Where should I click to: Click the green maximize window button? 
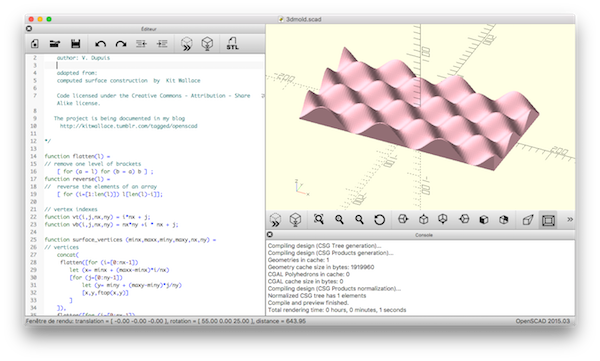click(49, 19)
